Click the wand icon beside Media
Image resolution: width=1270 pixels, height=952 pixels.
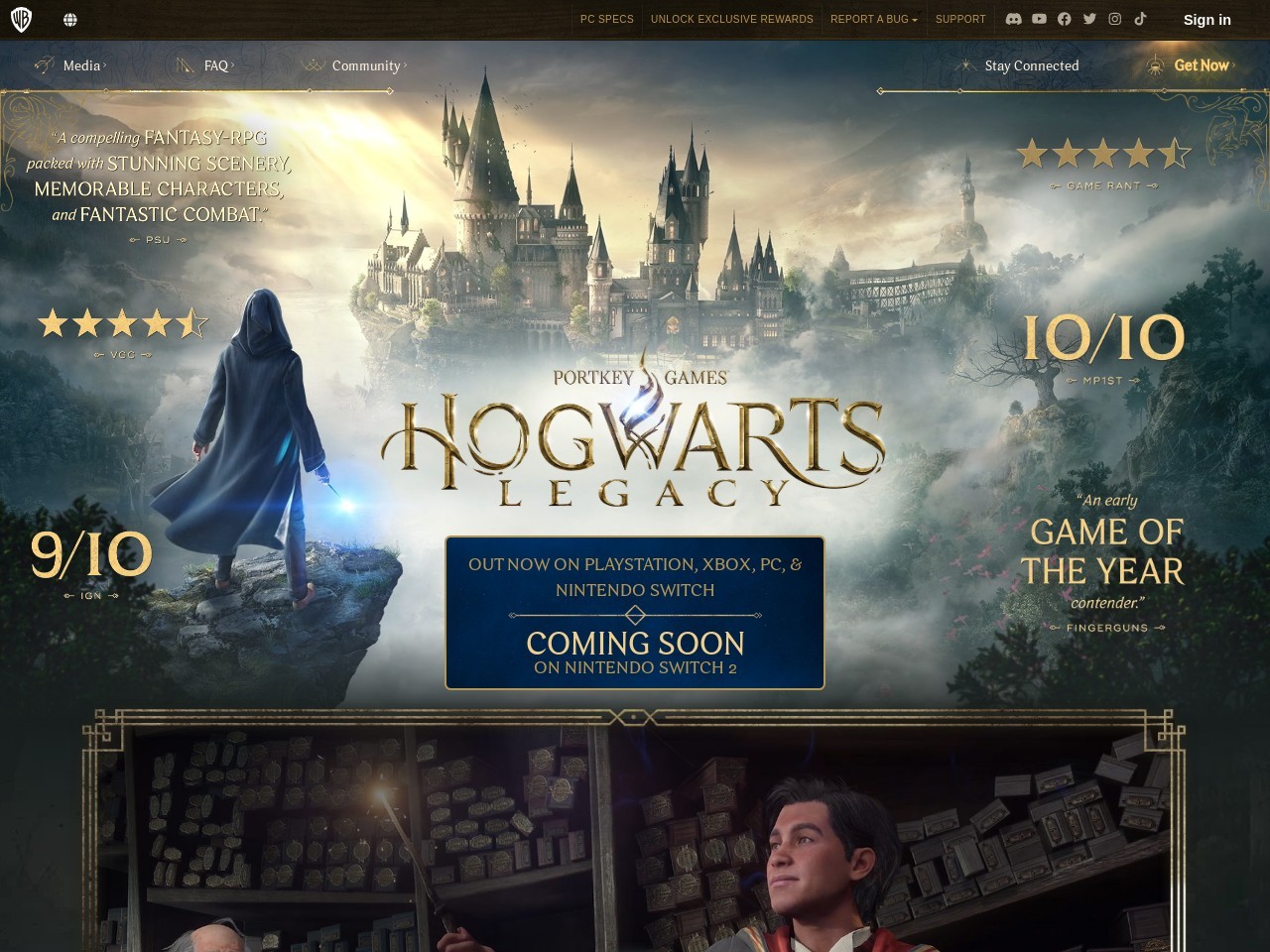click(x=44, y=65)
